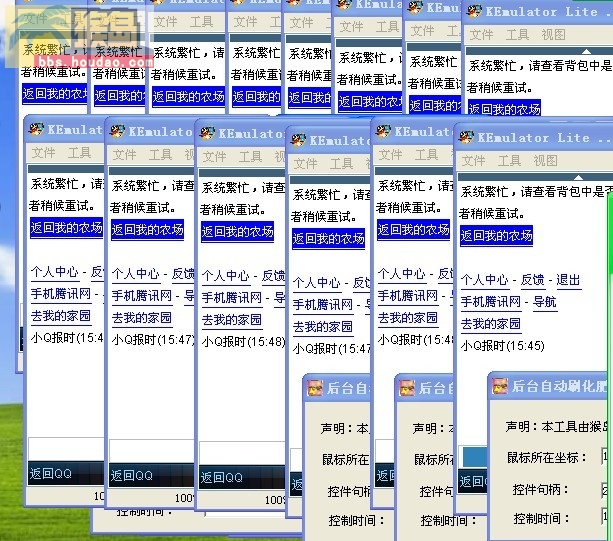Click the 导航 link next to 手机腾讯网
Image resolution: width=613 pixels, height=541 pixels.
[x=545, y=301]
